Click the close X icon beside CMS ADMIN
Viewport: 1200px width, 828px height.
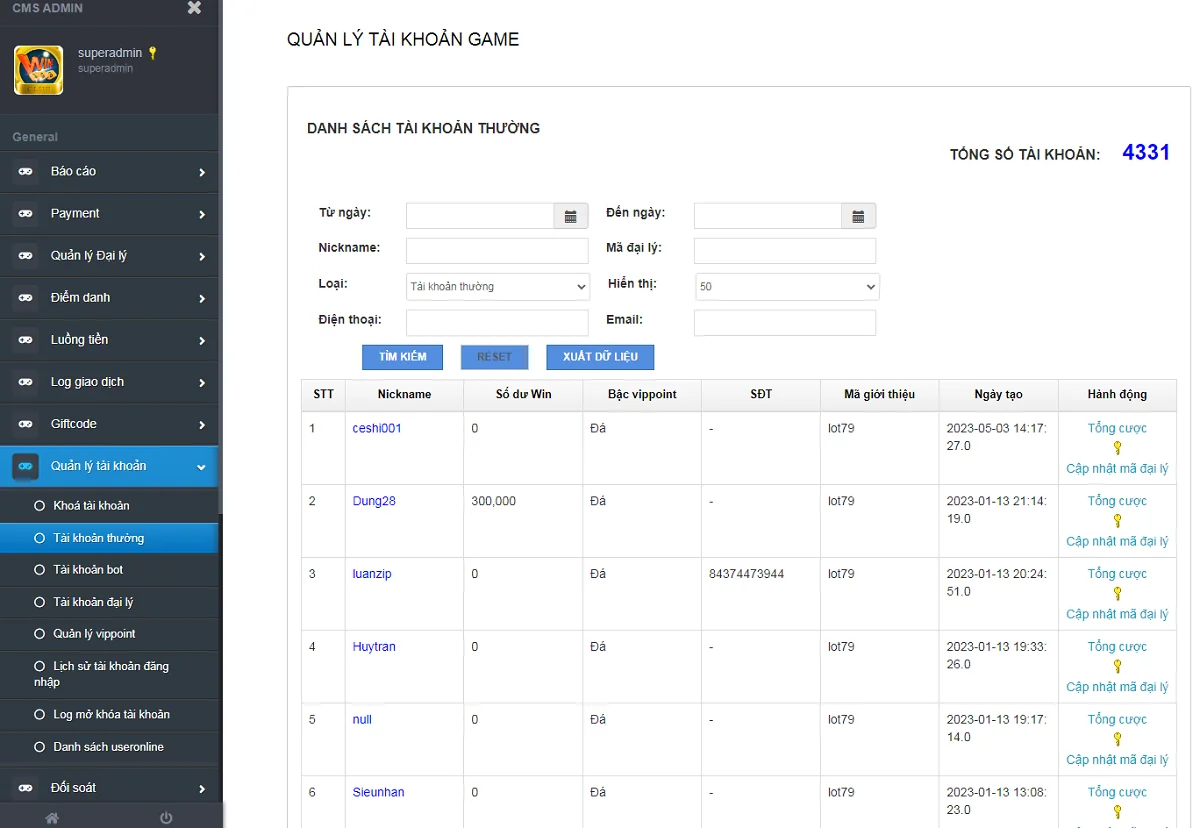pos(194,8)
